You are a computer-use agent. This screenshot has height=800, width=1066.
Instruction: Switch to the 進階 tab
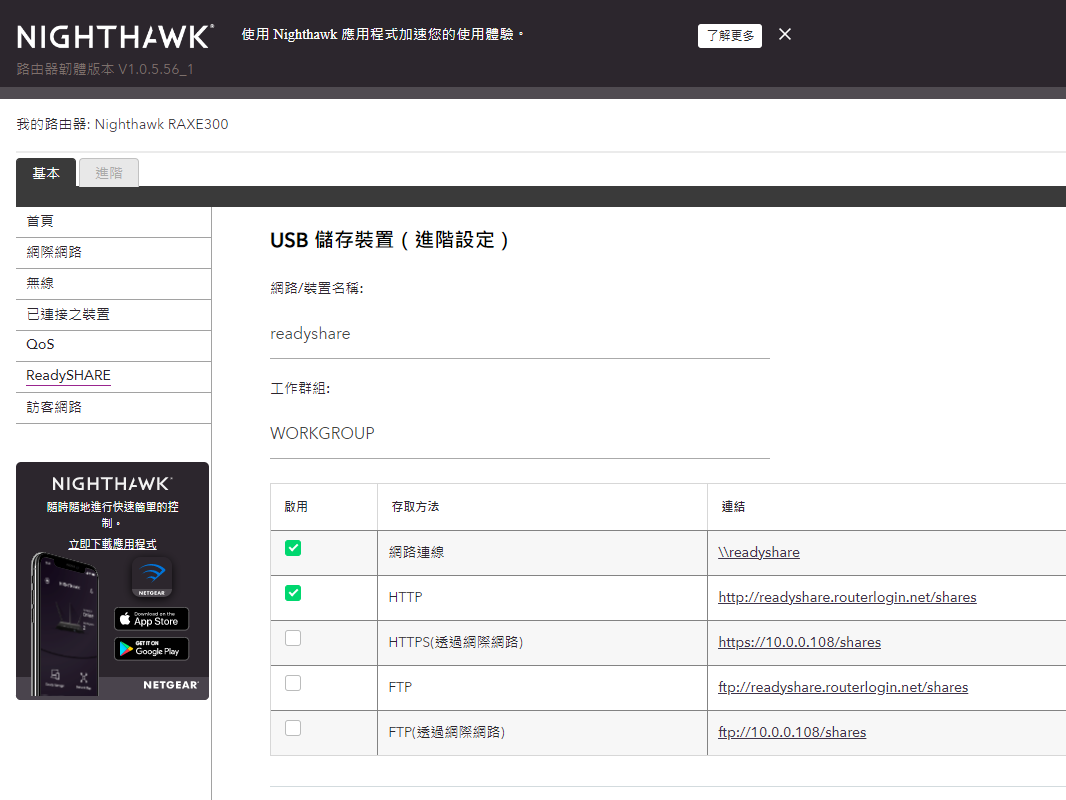[x=109, y=173]
